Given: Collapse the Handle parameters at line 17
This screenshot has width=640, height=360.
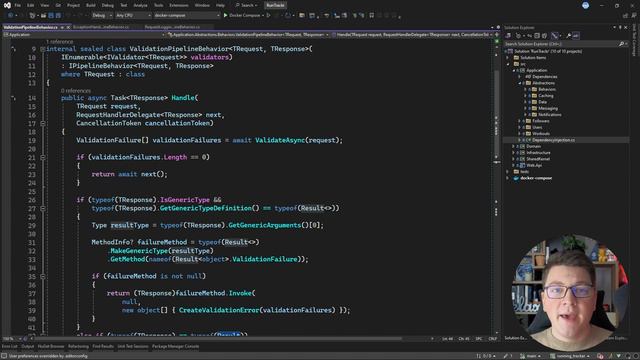Looking at the screenshot, I should click(x=42, y=123).
